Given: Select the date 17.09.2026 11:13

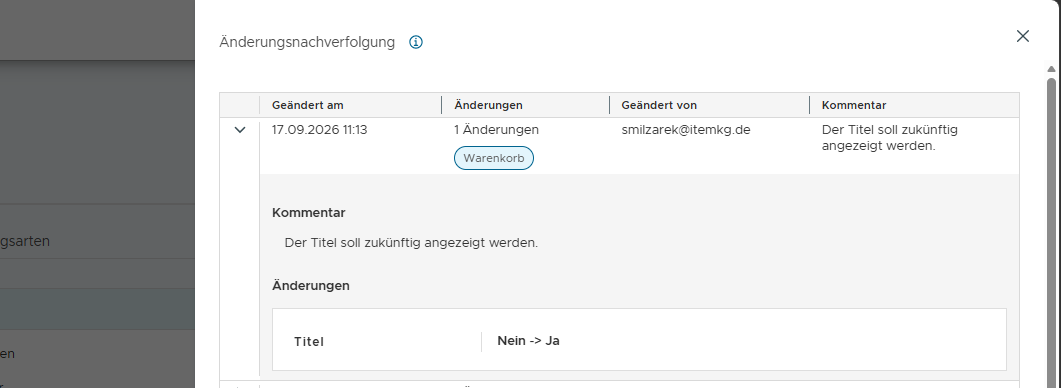Looking at the screenshot, I should click(319, 130).
